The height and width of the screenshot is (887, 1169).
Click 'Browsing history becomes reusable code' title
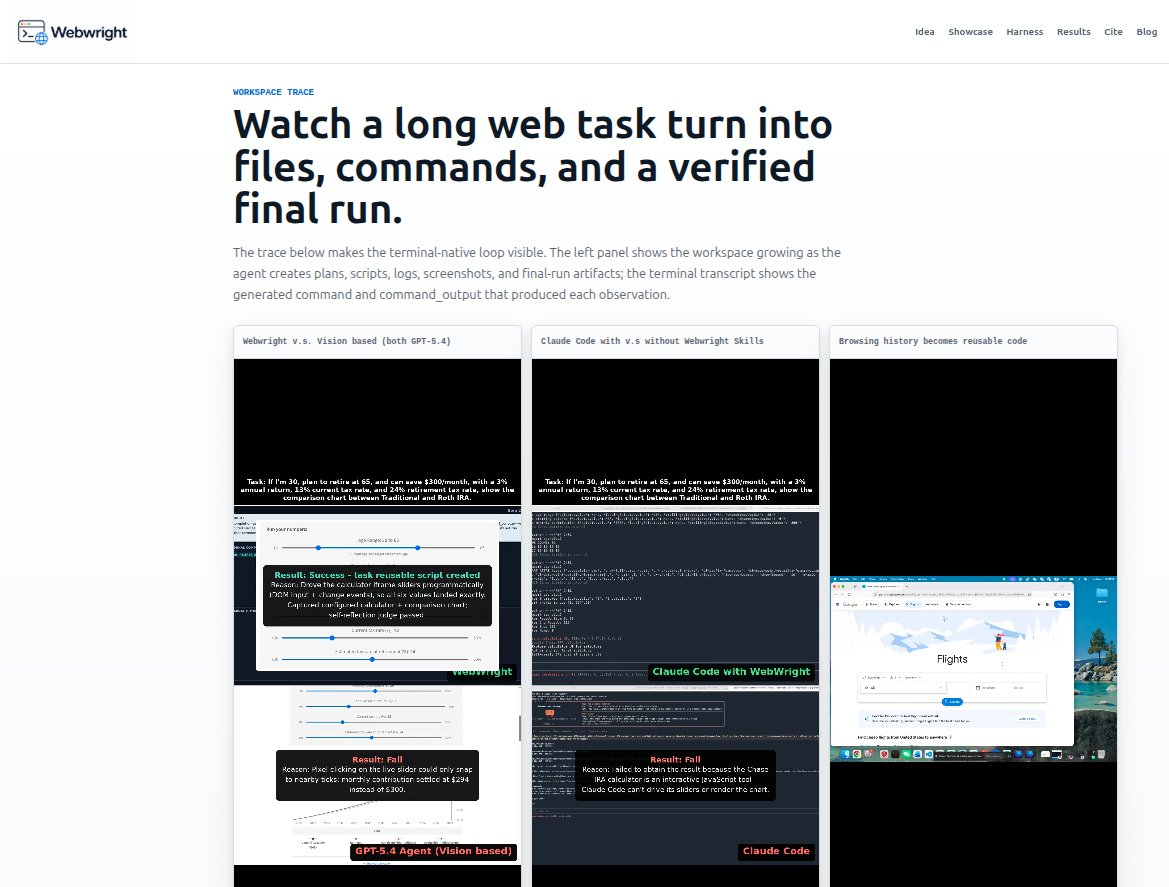point(933,341)
